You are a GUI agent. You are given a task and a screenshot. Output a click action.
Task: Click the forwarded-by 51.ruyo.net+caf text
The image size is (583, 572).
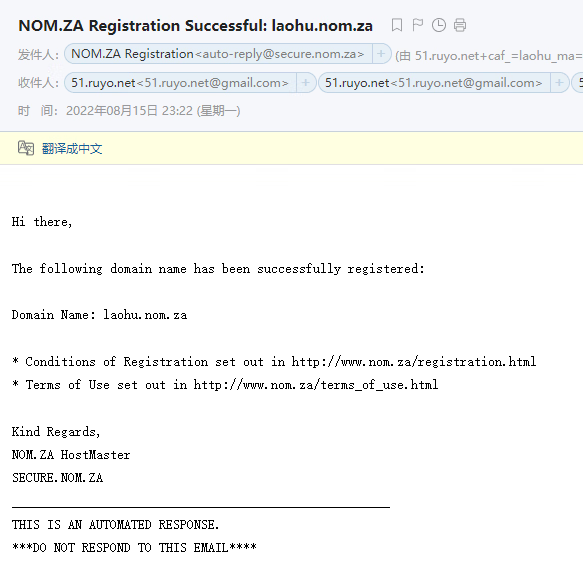(489, 56)
